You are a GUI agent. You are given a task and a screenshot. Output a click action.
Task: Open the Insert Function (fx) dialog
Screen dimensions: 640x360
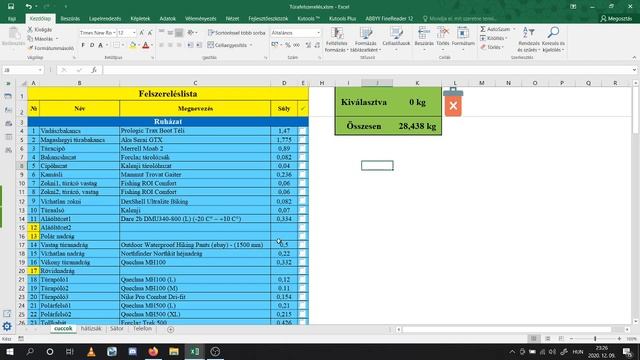click(x=93, y=70)
